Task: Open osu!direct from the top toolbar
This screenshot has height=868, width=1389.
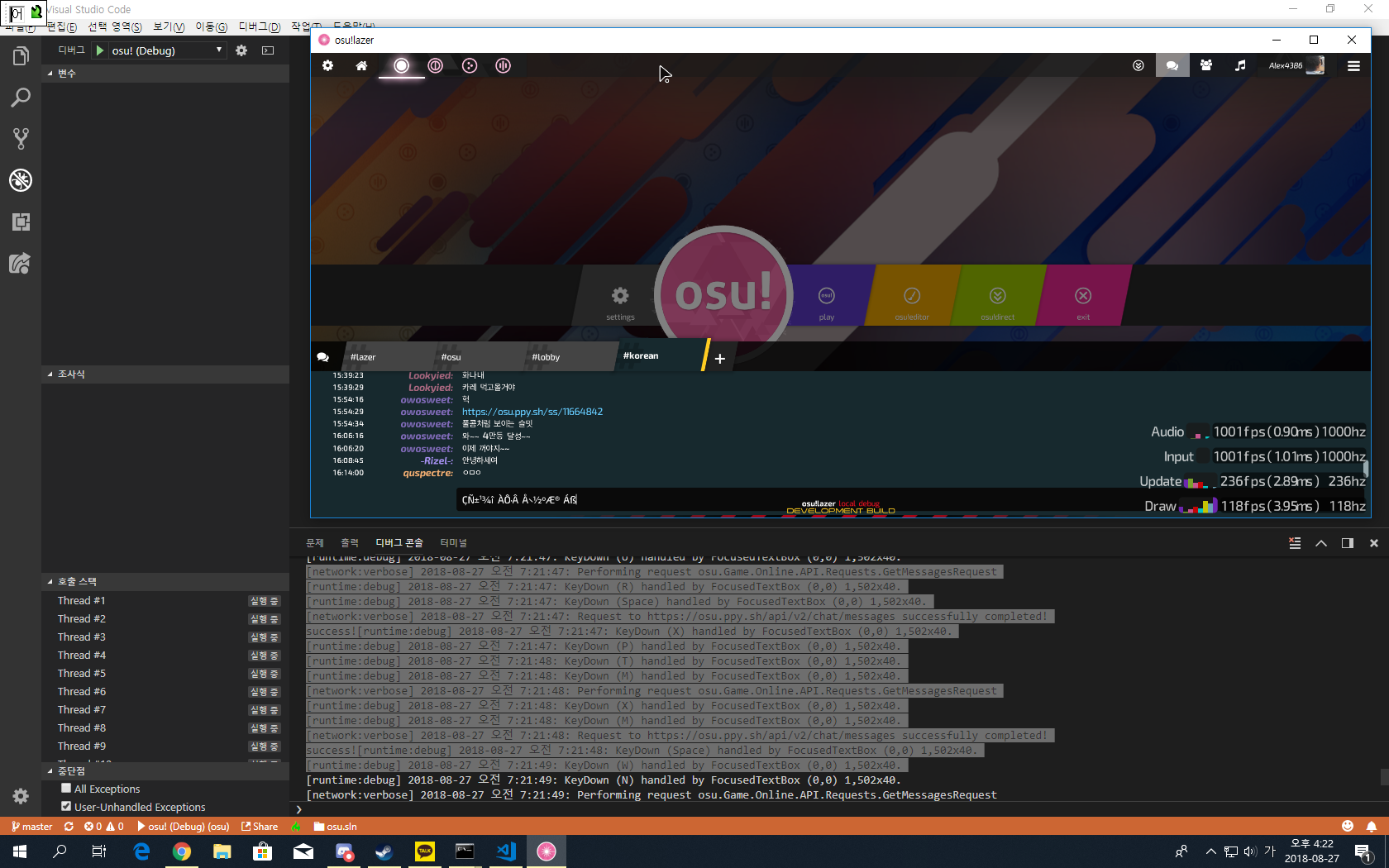Action: point(1138,65)
